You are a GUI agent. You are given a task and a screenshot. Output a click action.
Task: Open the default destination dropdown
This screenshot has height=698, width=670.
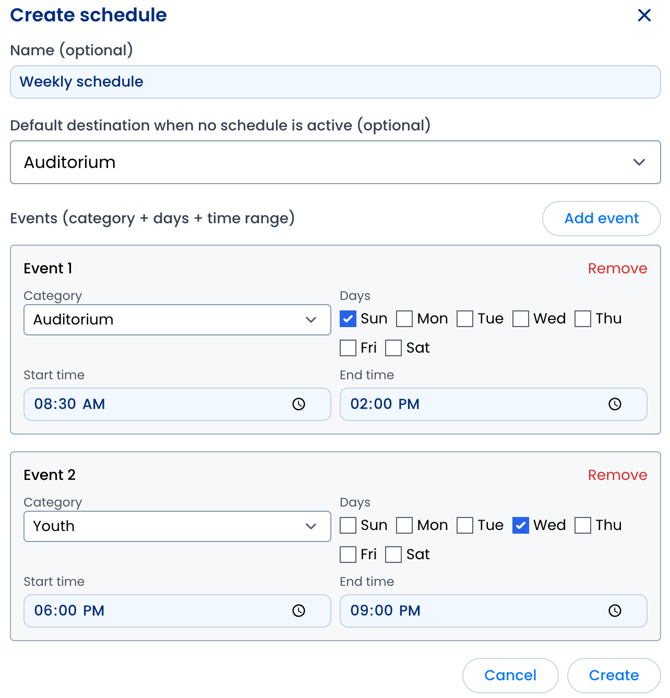pyautogui.click(x=335, y=162)
